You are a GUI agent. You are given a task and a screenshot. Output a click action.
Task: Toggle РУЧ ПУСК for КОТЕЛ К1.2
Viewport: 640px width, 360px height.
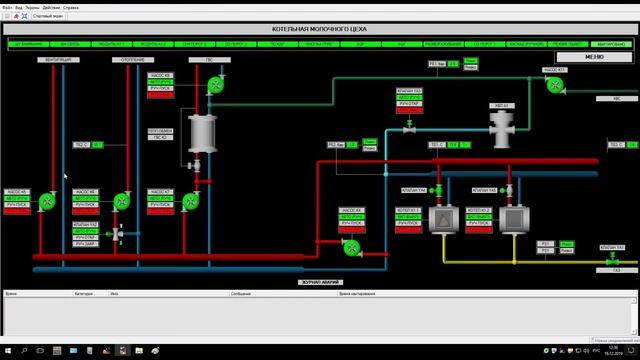point(479,223)
